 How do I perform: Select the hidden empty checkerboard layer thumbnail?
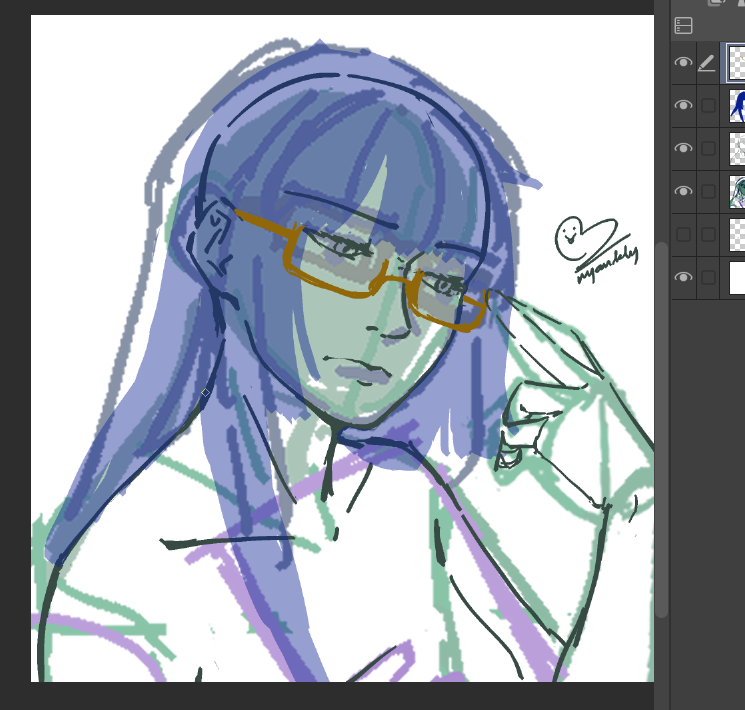click(x=737, y=234)
